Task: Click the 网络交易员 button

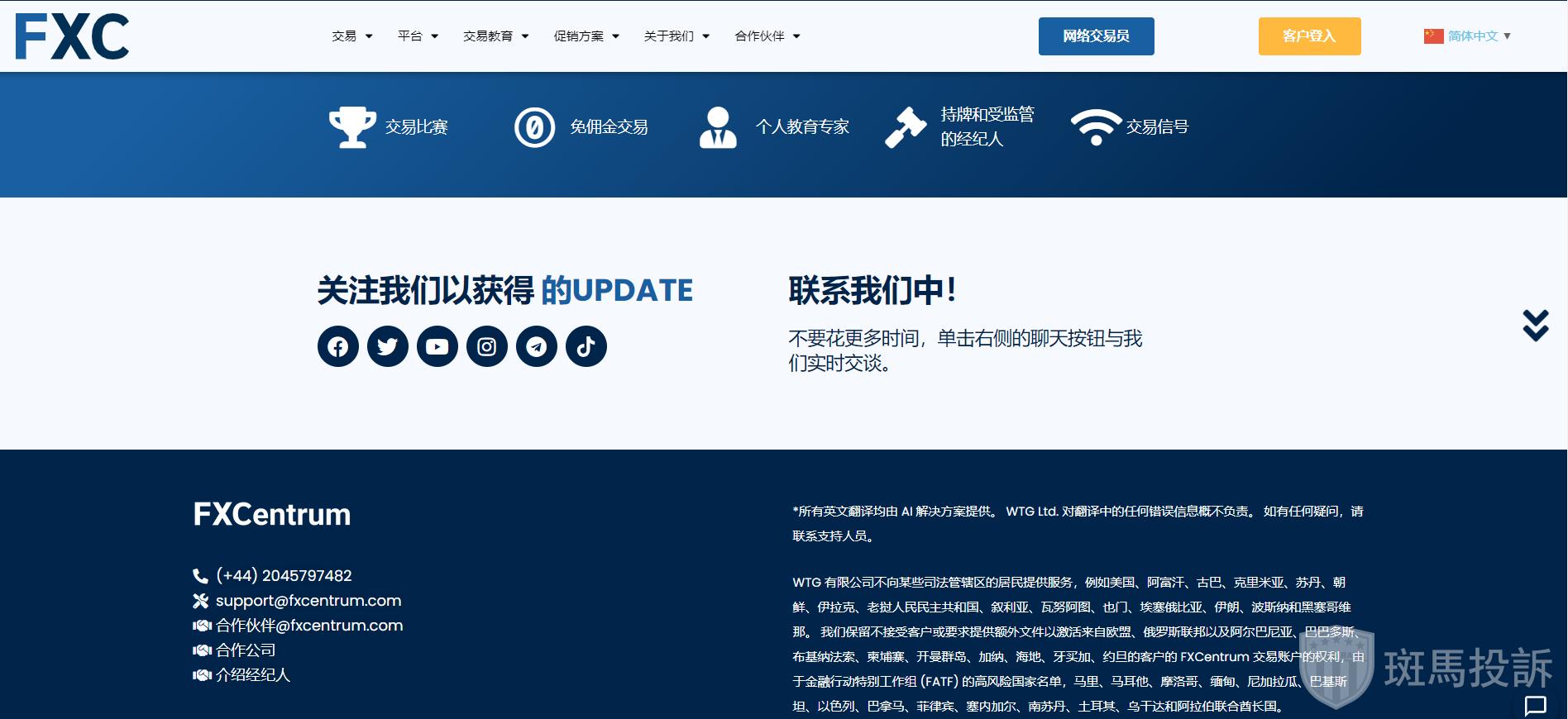Action: pos(1097,36)
